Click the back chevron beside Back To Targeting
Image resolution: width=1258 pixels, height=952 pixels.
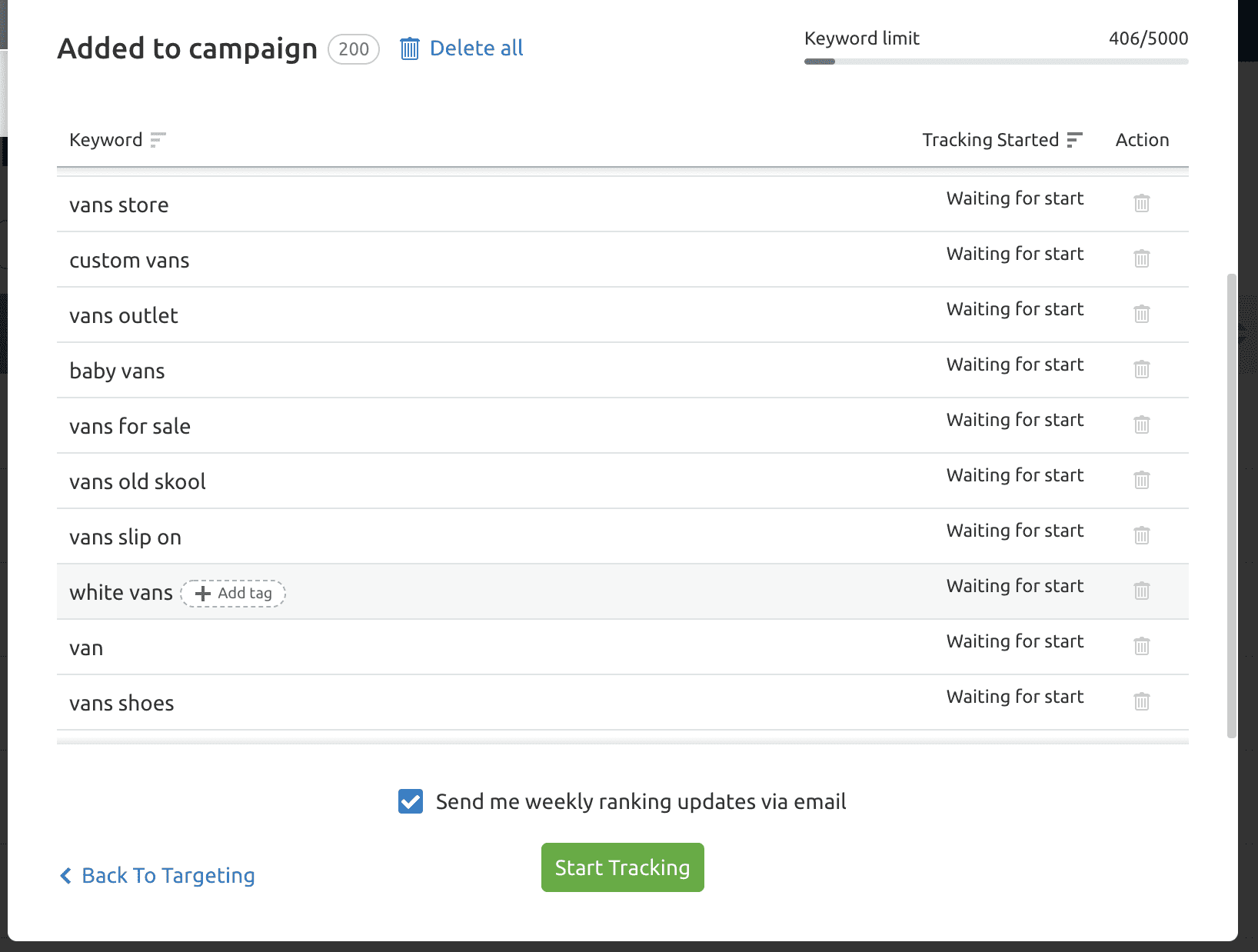[x=65, y=876]
